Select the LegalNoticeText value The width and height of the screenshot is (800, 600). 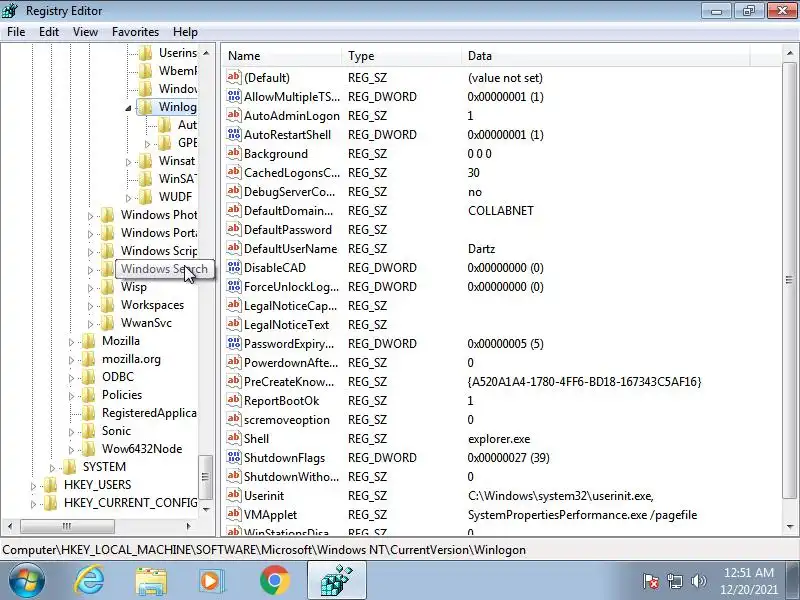click(x=286, y=324)
